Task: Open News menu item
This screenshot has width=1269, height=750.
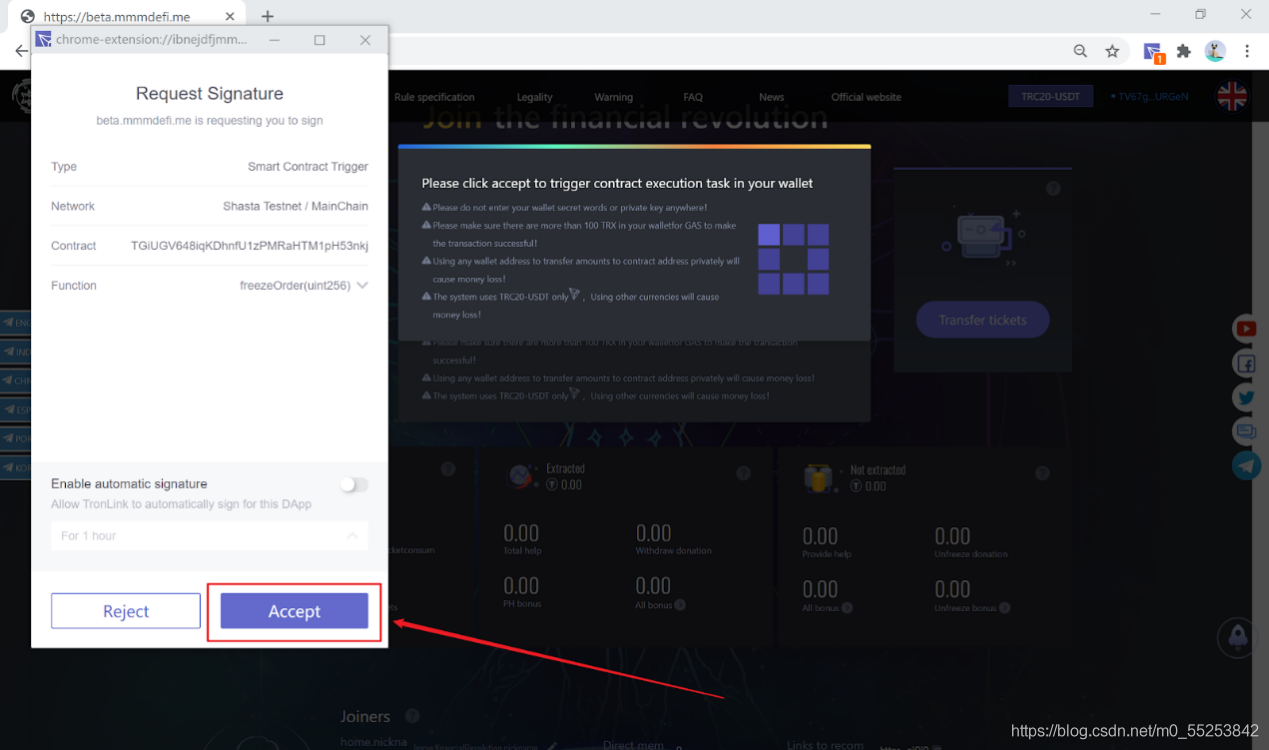Action: click(771, 97)
